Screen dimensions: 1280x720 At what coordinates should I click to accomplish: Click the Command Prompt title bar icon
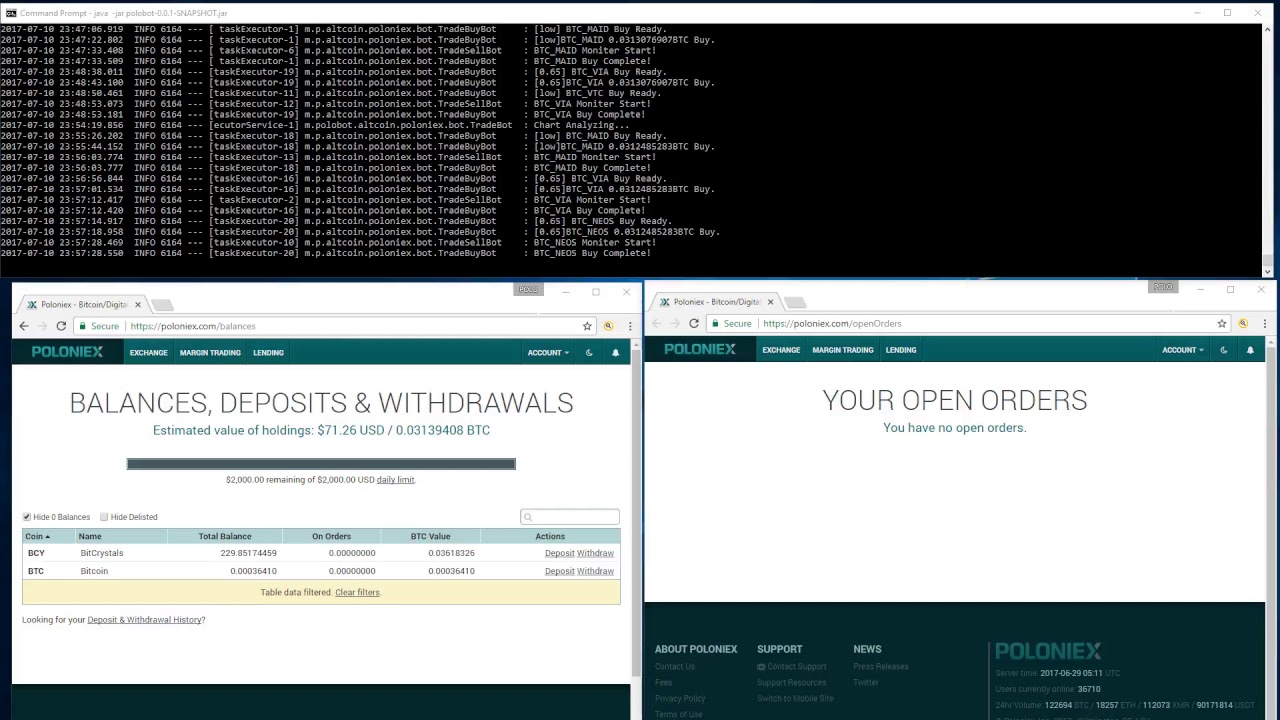(x=10, y=13)
